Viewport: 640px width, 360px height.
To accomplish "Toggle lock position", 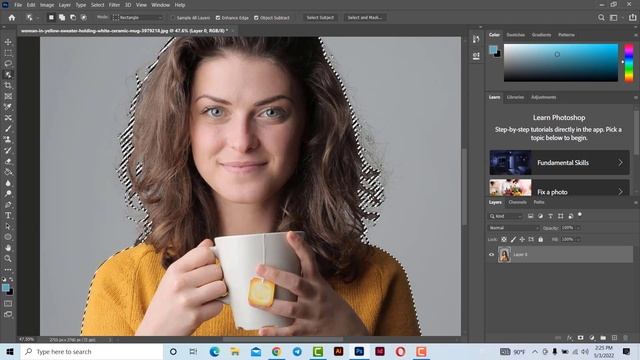I will click(x=522, y=240).
